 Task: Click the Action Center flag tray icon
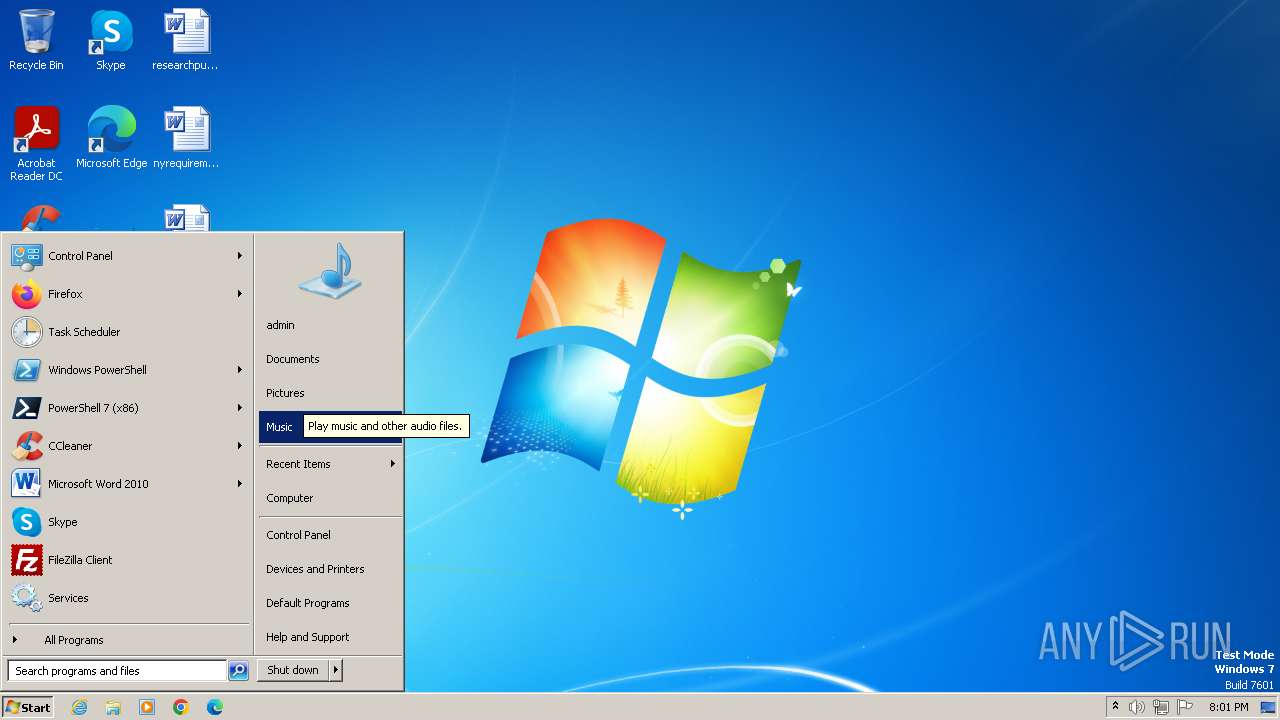[x=1185, y=707]
